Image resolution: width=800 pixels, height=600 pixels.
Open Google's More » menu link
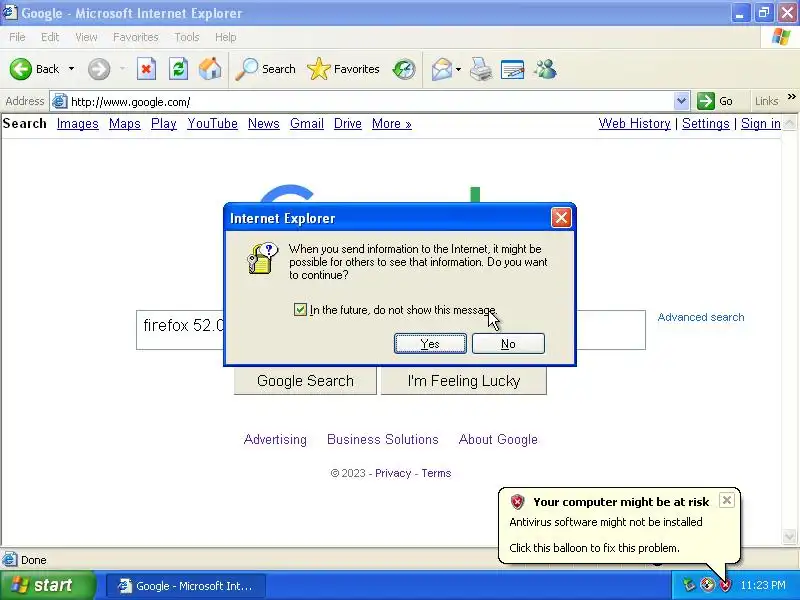click(x=391, y=123)
